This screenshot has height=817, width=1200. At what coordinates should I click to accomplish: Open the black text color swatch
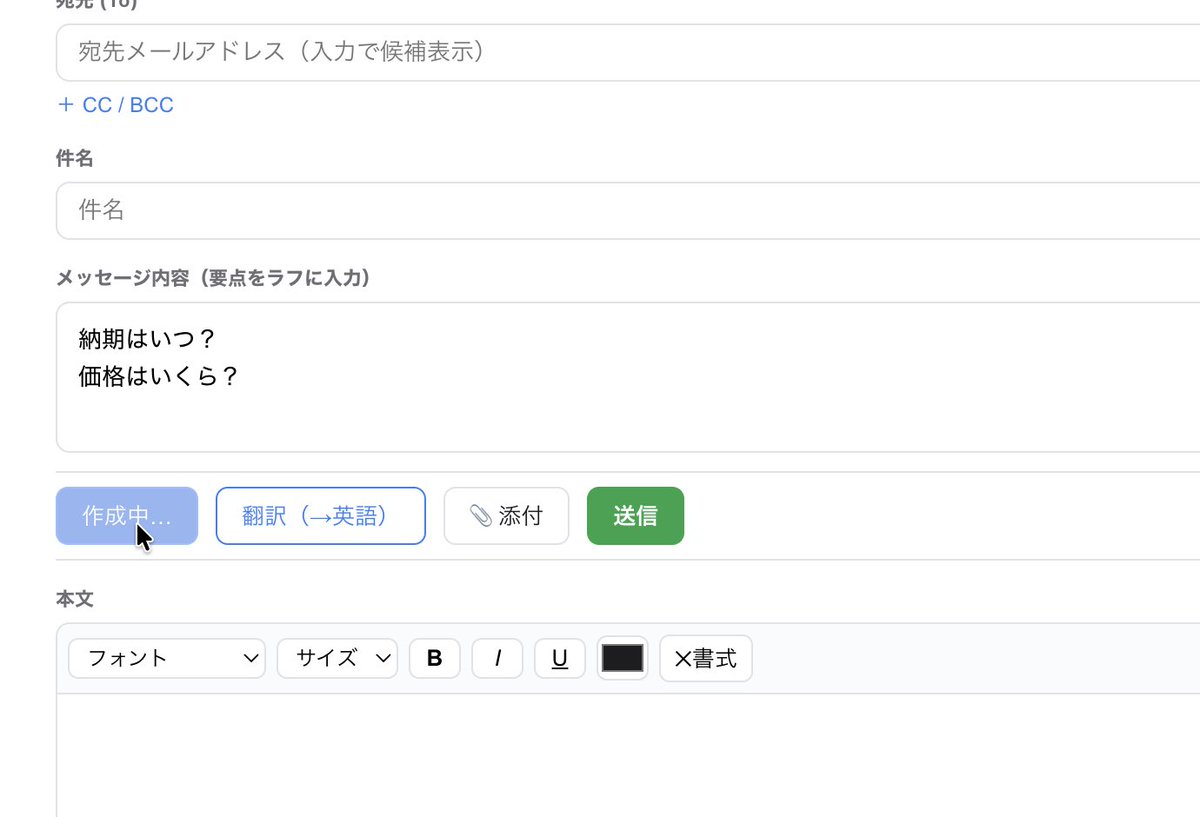(622, 658)
